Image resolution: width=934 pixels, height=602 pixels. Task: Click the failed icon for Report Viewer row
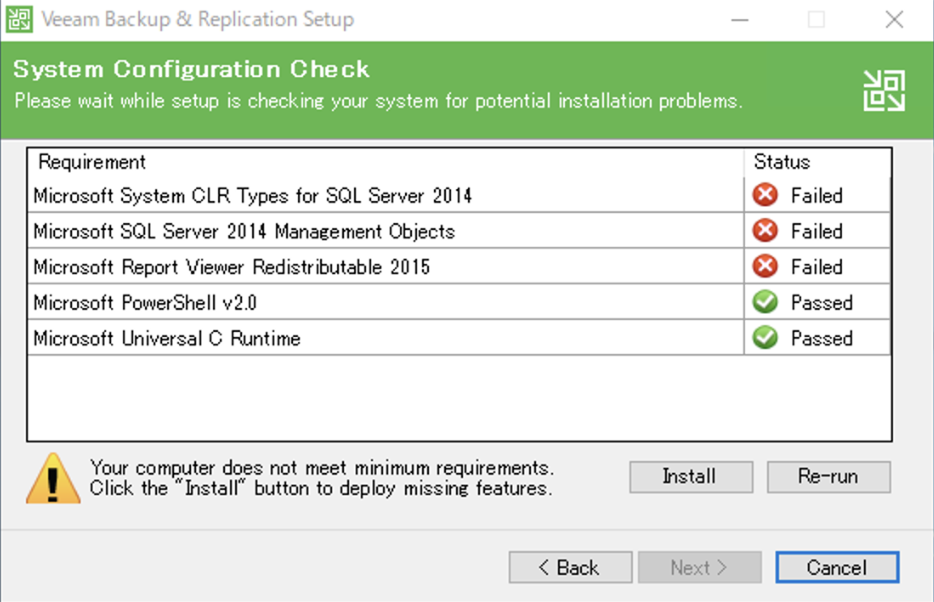coord(765,266)
